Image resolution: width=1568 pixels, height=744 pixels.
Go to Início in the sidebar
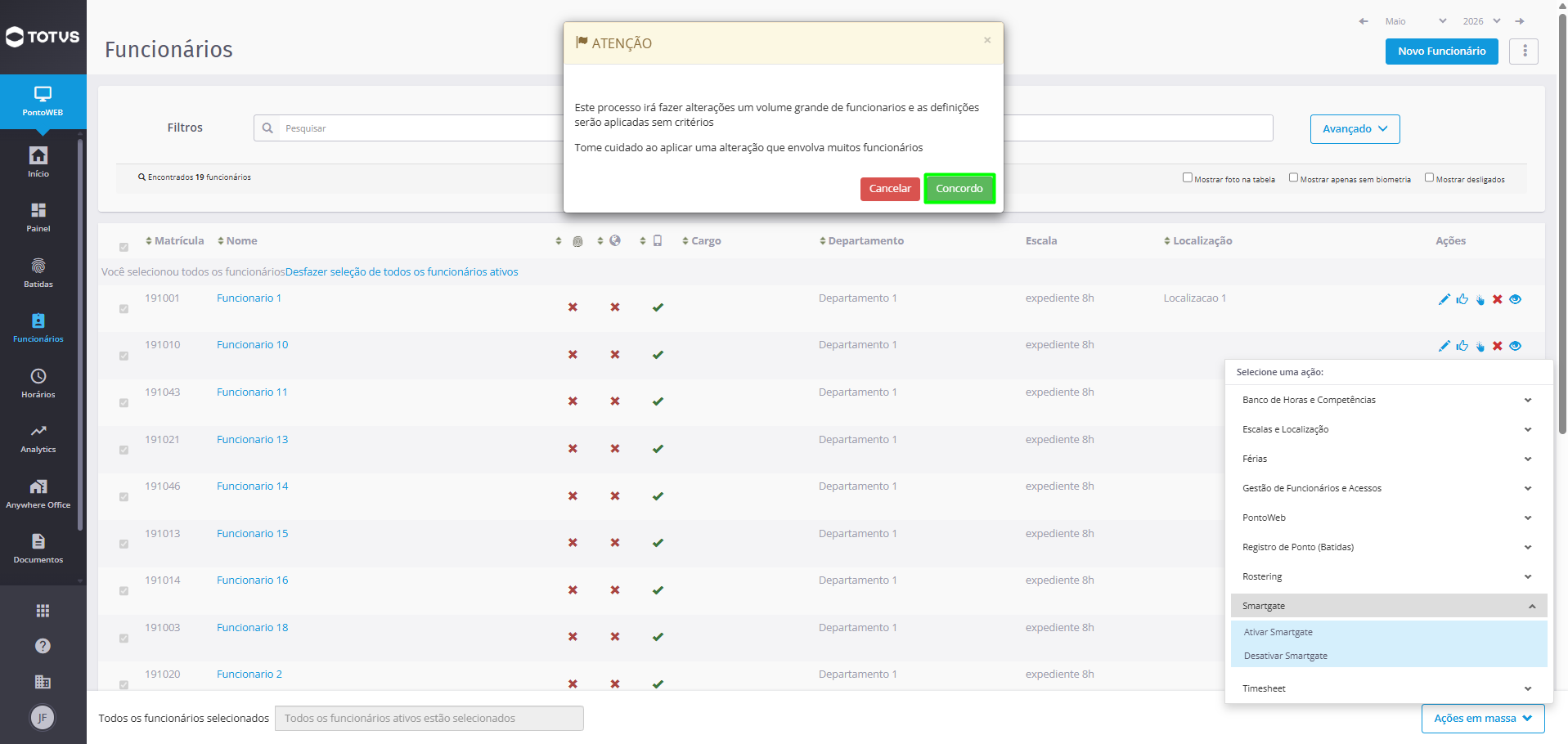pyautogui.click(x=38, y=161)
